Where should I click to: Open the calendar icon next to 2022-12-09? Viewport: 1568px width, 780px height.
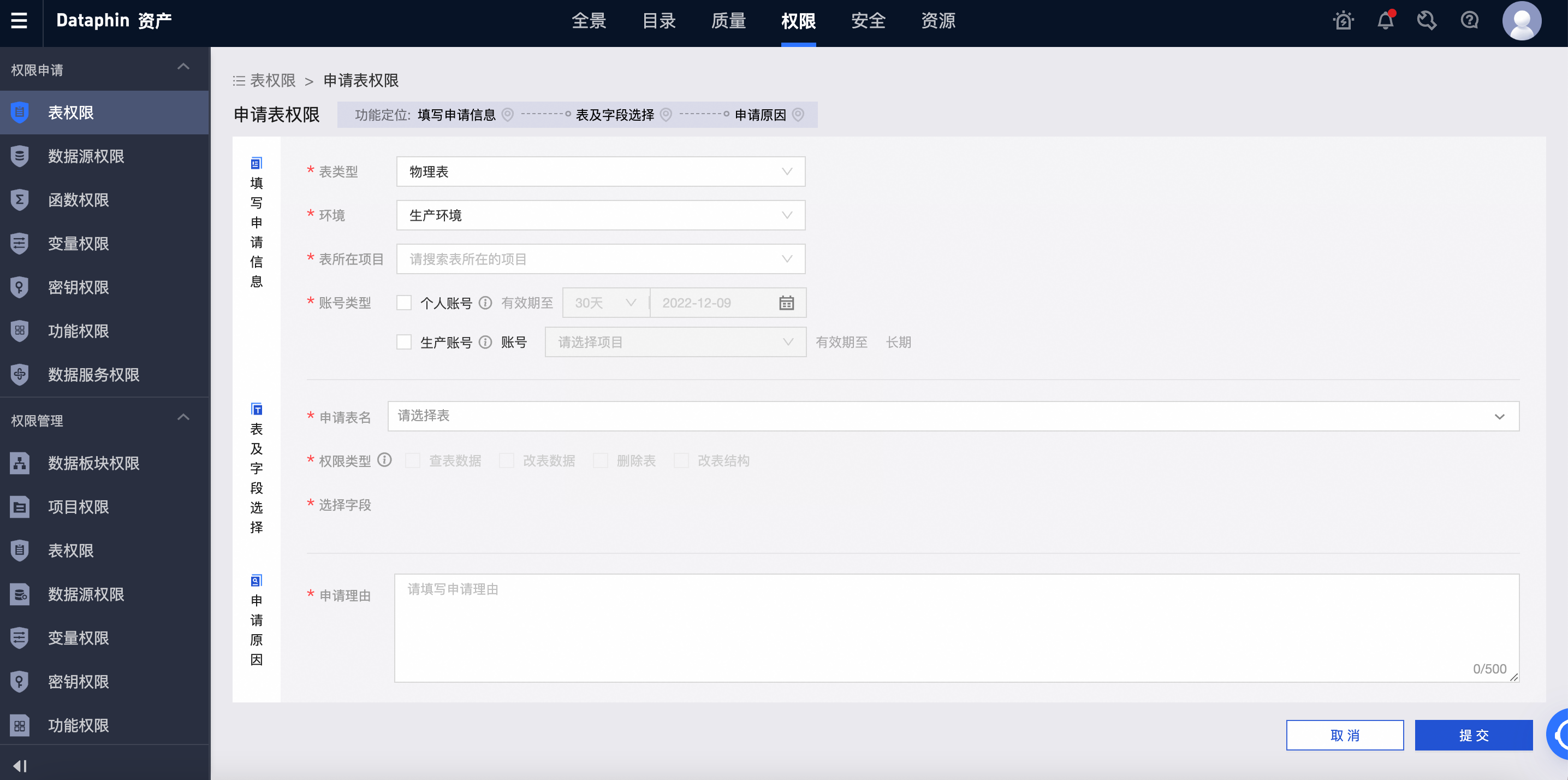(x=786, y=303)
